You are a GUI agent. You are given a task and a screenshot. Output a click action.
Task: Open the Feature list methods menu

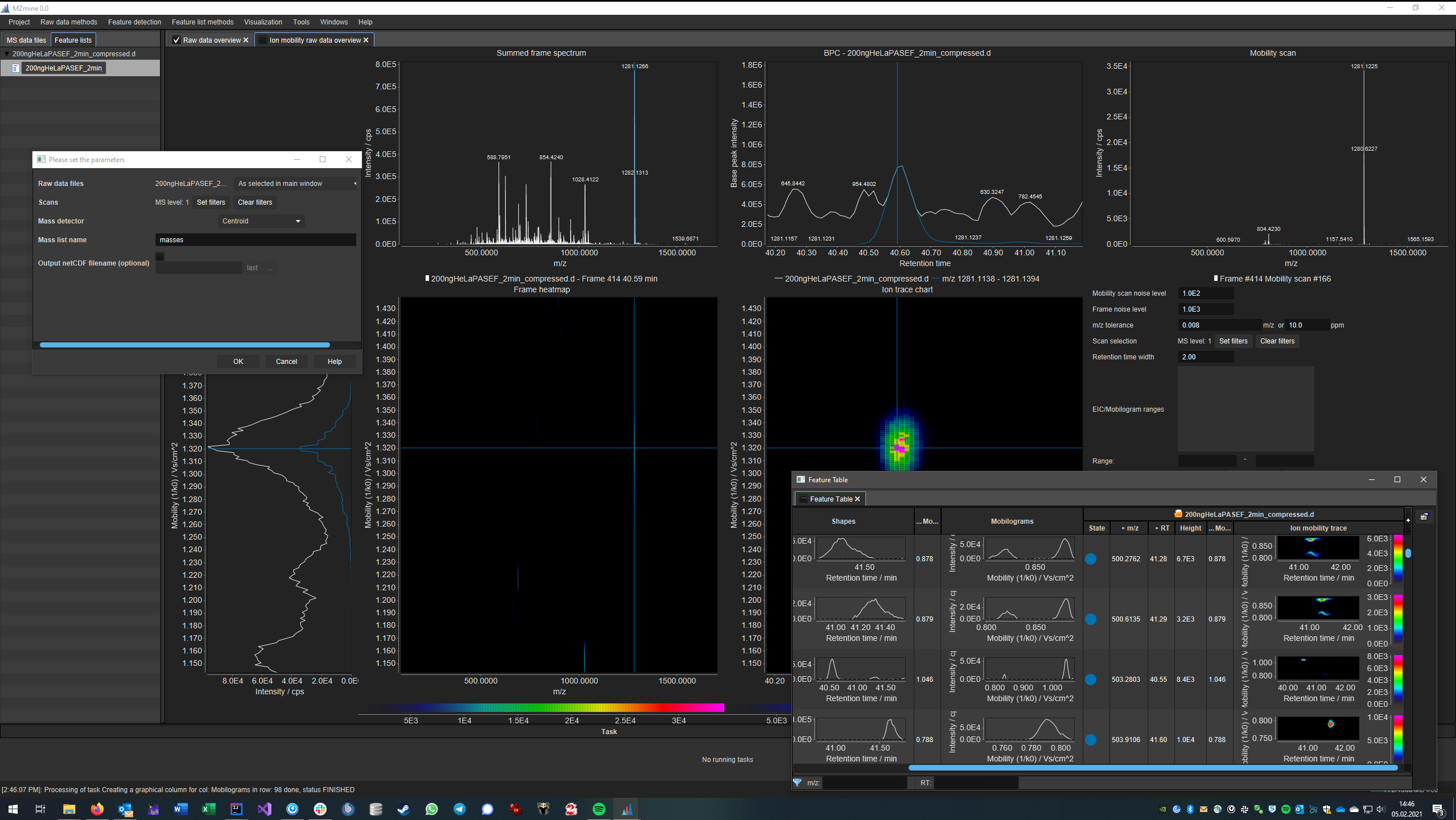point(203,22)
